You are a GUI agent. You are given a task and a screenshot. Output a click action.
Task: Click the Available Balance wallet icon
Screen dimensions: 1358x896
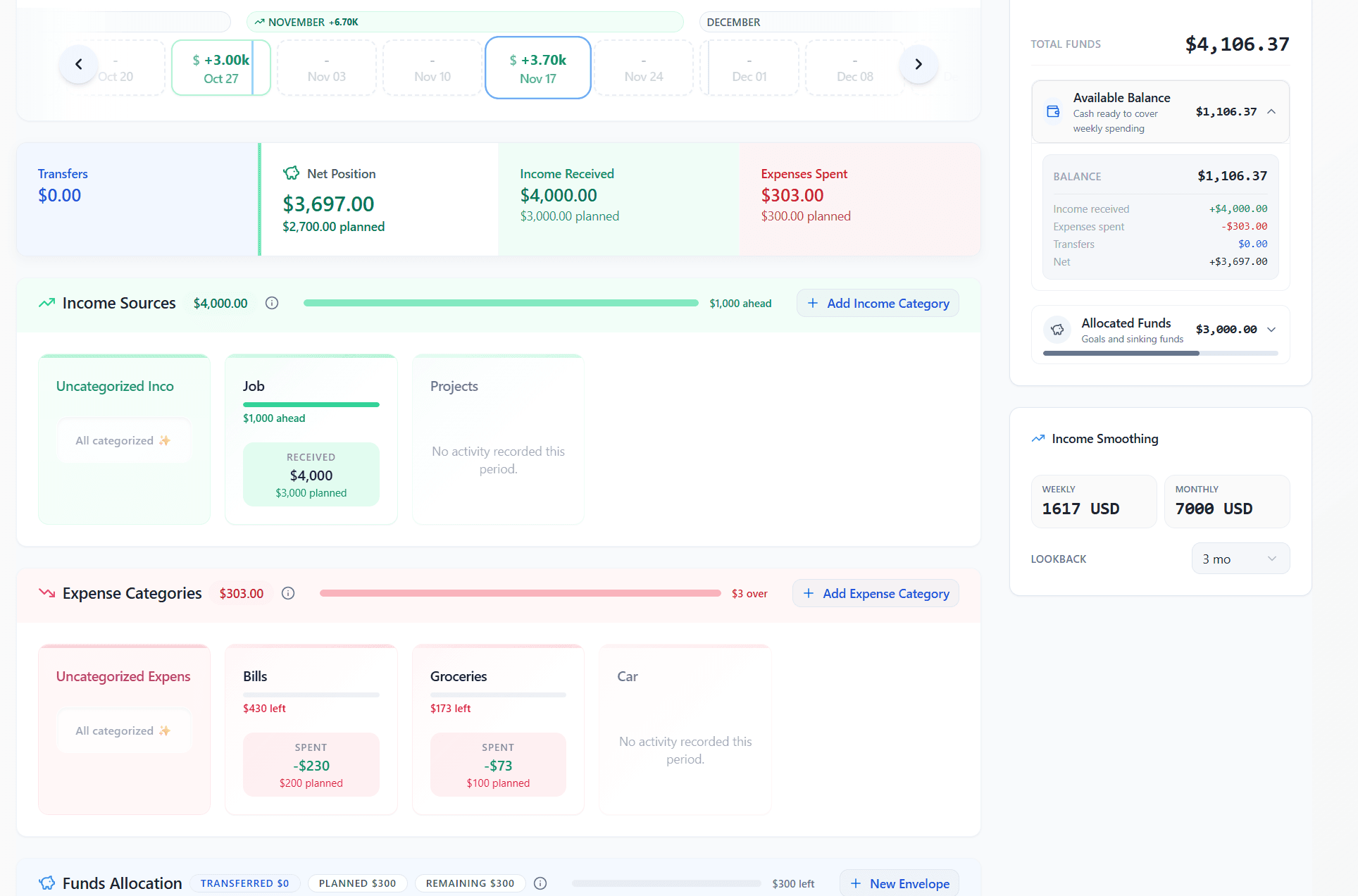1054,111
